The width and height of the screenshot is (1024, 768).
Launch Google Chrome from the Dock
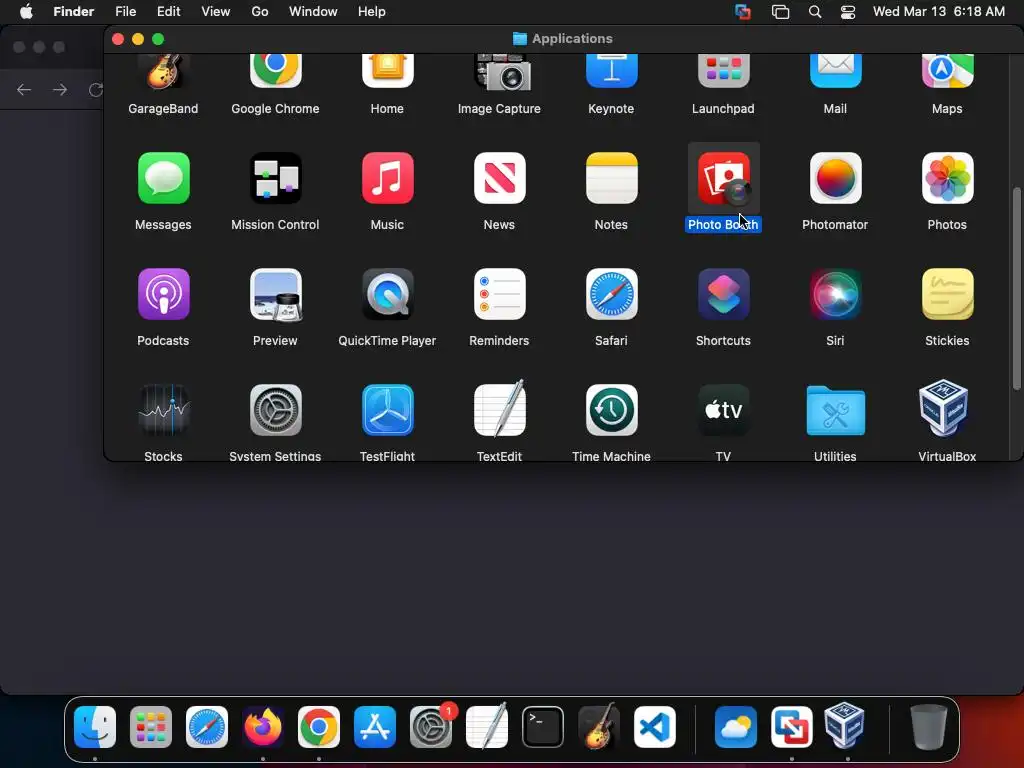pyautogui.click(x=319, y=727)
